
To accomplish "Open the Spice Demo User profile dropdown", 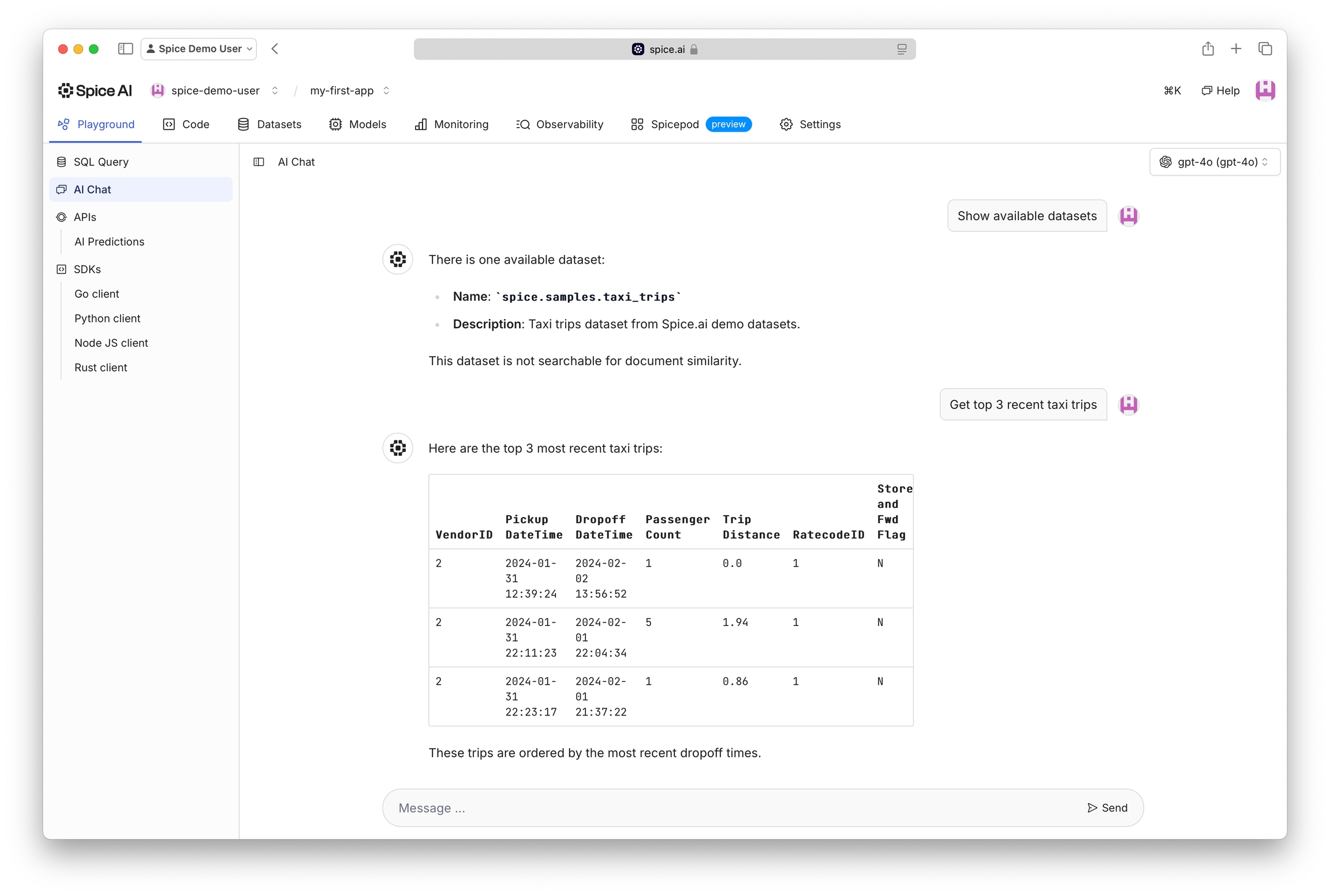I will [x=199, y=49].
